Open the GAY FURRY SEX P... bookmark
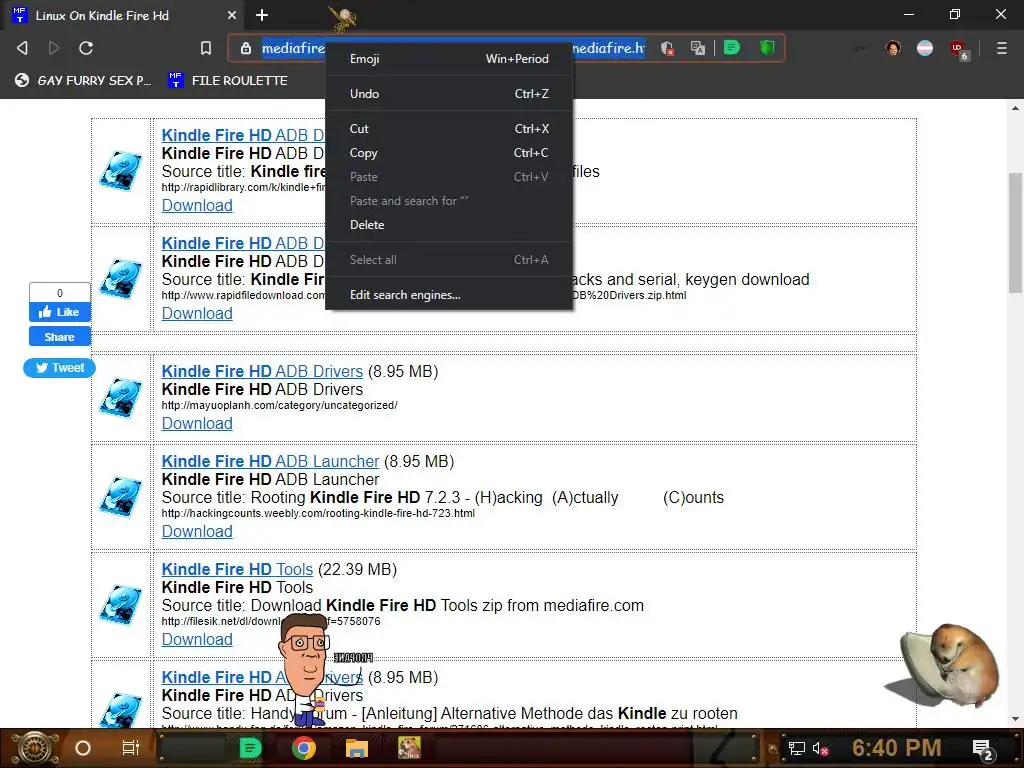This screenshot has width=1024, height=768. point(83,80)
